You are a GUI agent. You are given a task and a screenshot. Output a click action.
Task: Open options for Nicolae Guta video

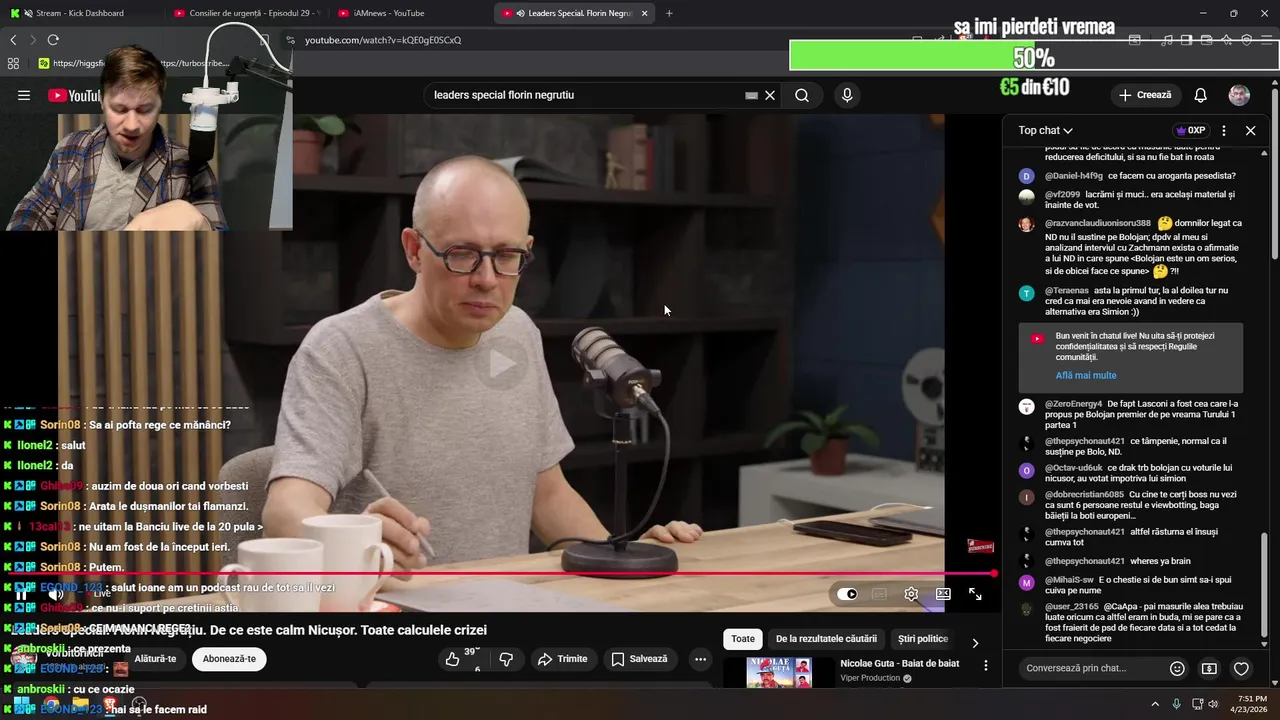[x=985, y=665]
